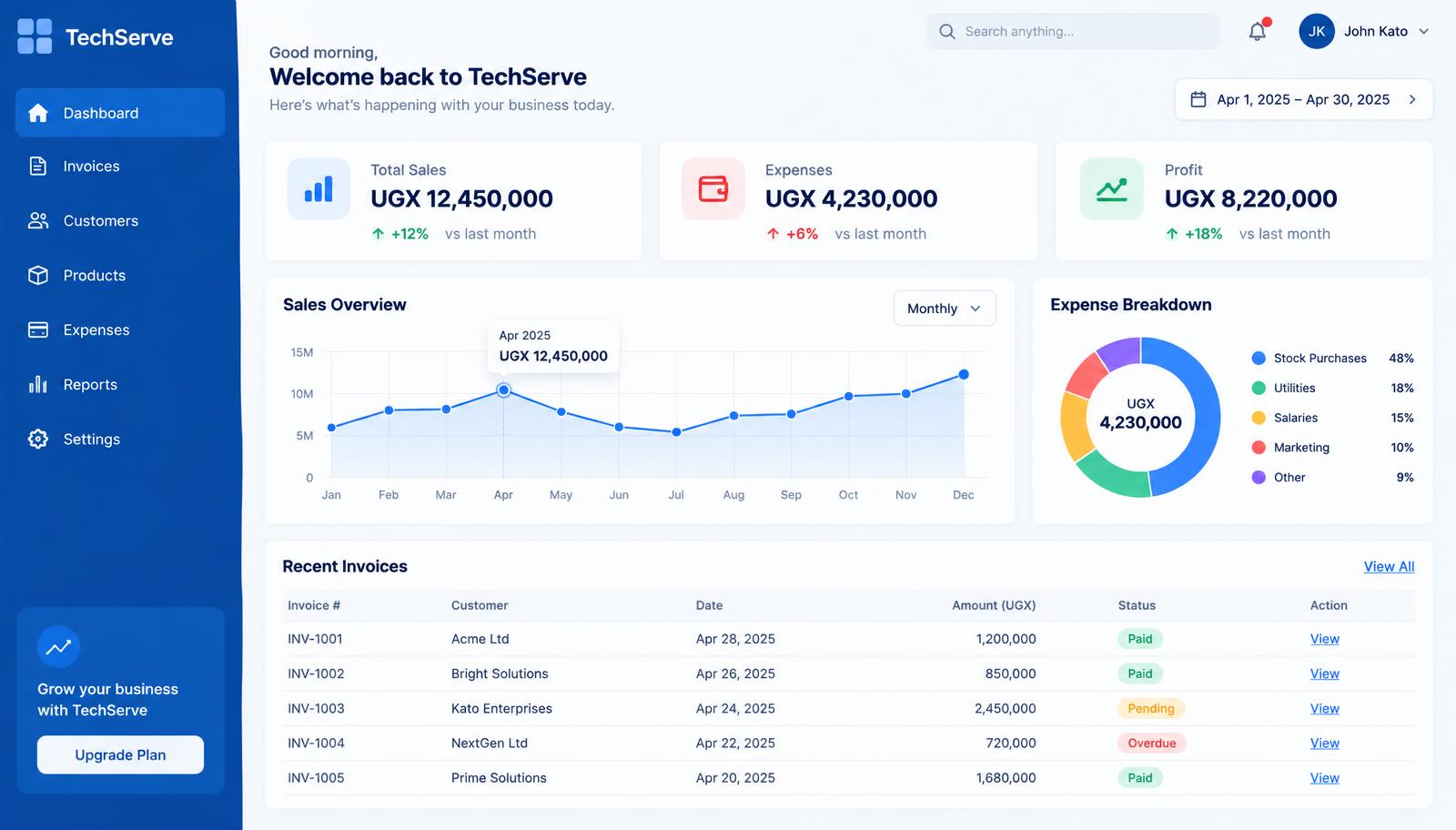Viewport: 1456px width, 830px height.
Task: Click the yellow Salaries legend dot
Action: click(1259, 418)
